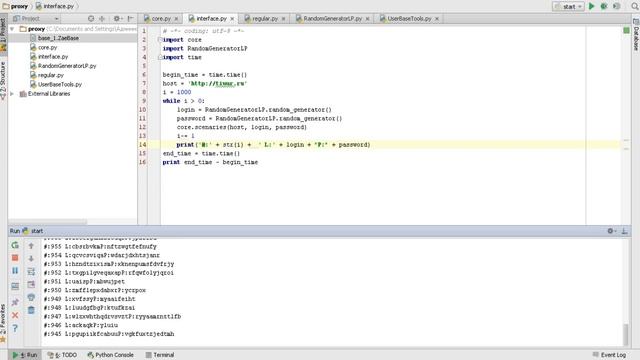The image size is (640, 360).
Task: Toggle the Project side tool window tab
Action: 3,35
